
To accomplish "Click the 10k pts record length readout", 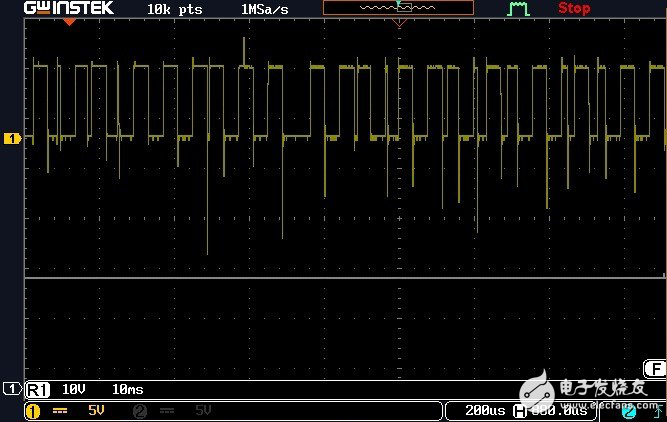I will 174,8.
